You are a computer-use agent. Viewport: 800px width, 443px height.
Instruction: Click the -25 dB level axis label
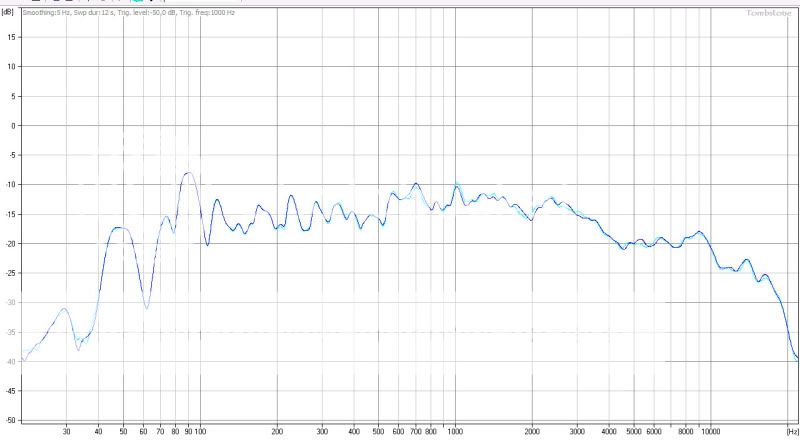pyautogui.click(x=10, y=273)
